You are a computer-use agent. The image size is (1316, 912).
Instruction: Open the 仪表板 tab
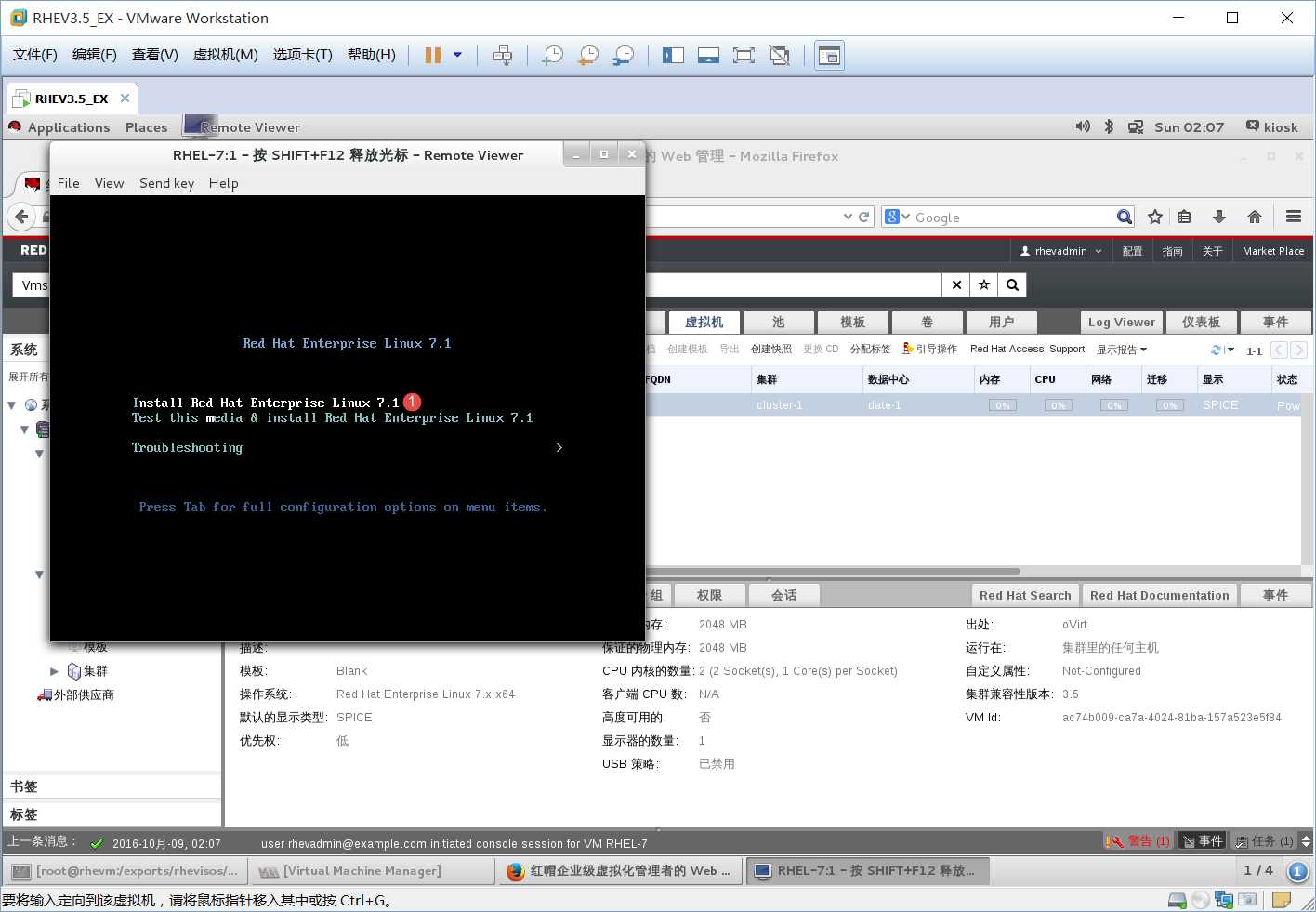1202,322
